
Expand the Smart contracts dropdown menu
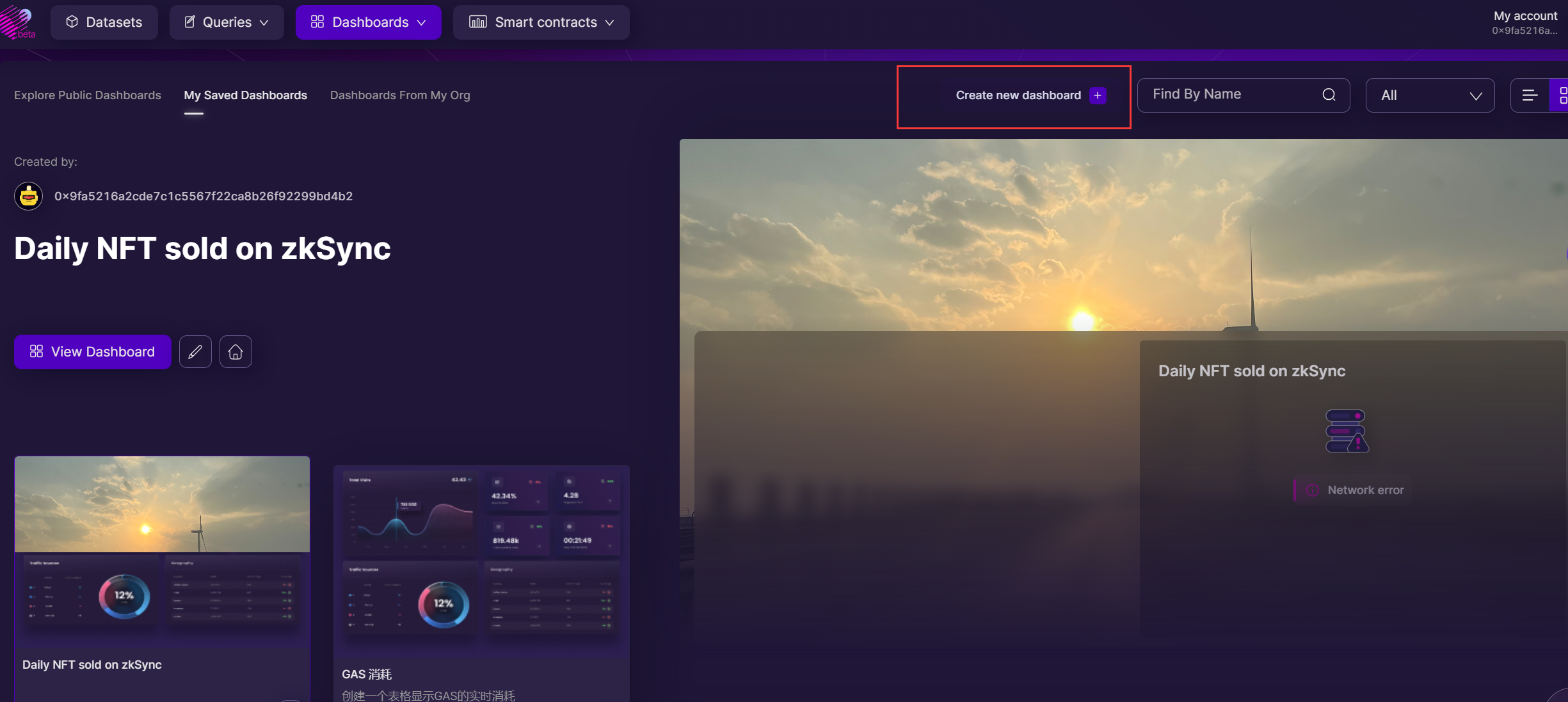click(541, 22)
